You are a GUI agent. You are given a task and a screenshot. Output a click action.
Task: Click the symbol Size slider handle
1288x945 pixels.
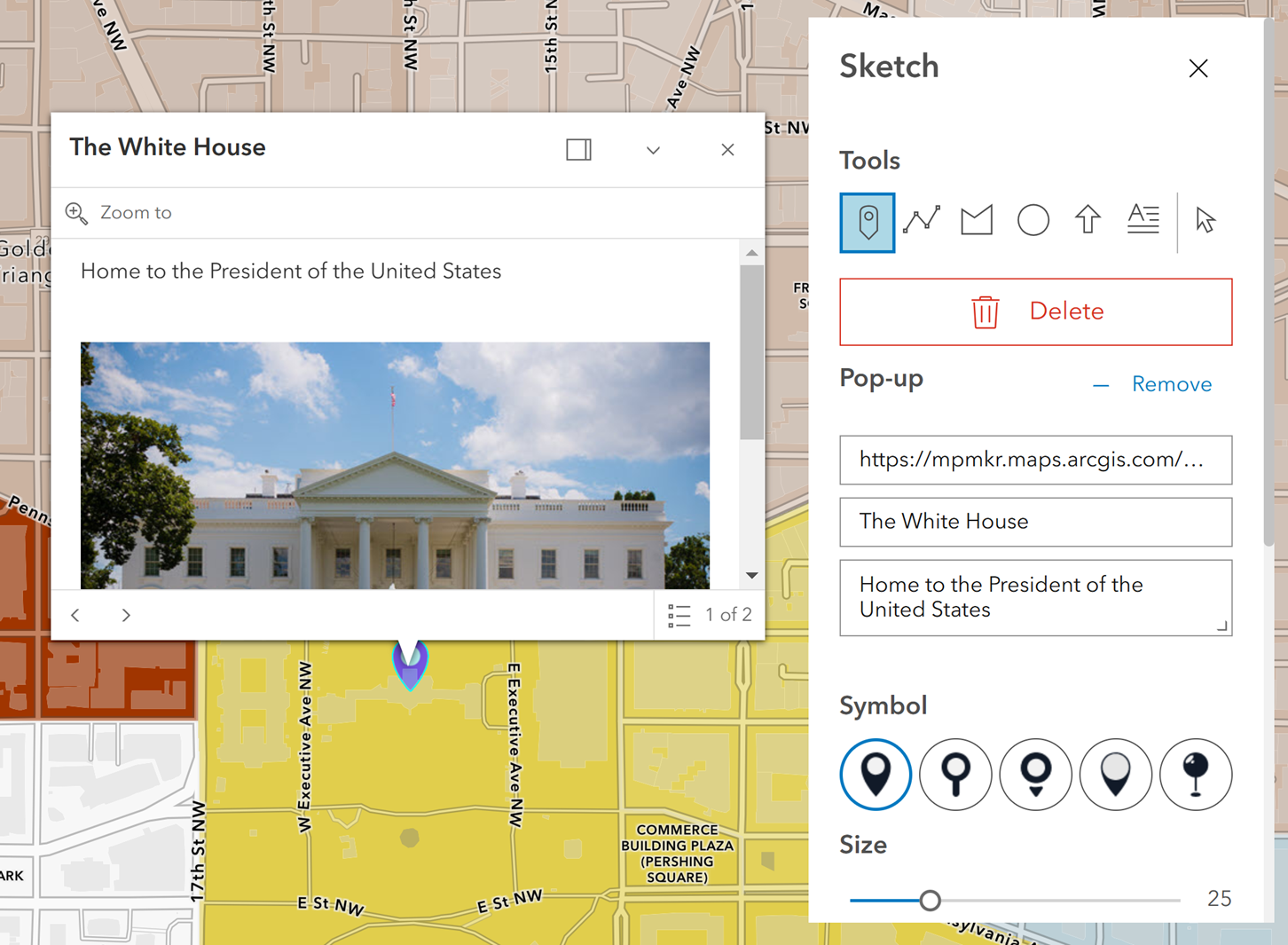[930, 900]
